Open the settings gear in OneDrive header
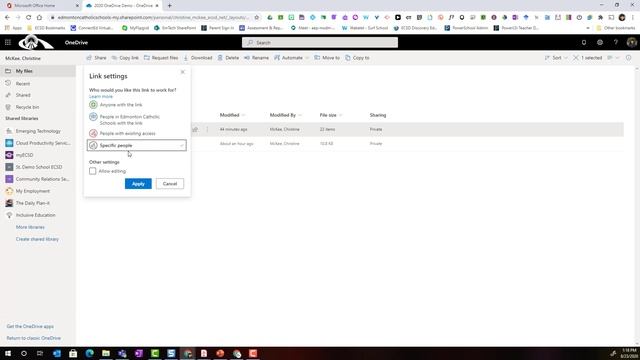The height and width of the screenshot is (360, 640). point(600,42)
